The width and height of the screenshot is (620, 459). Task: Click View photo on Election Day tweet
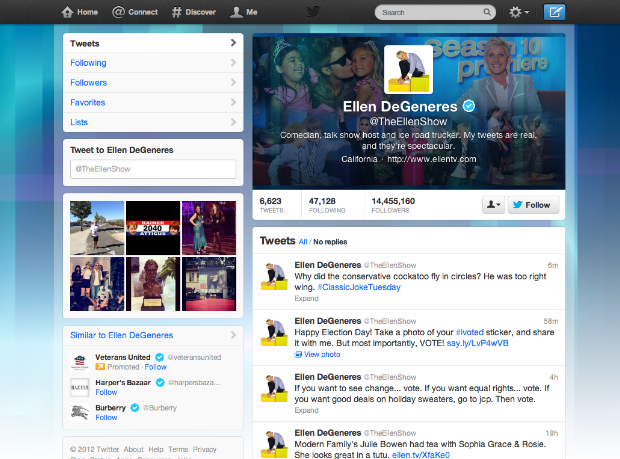322,354
